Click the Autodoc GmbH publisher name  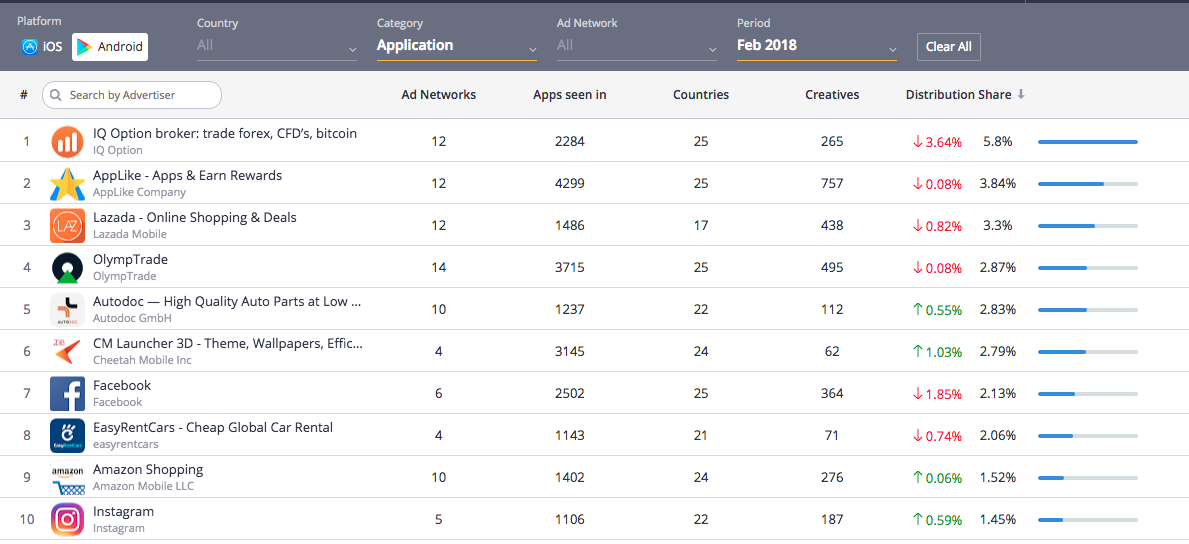tap(133, 319)
